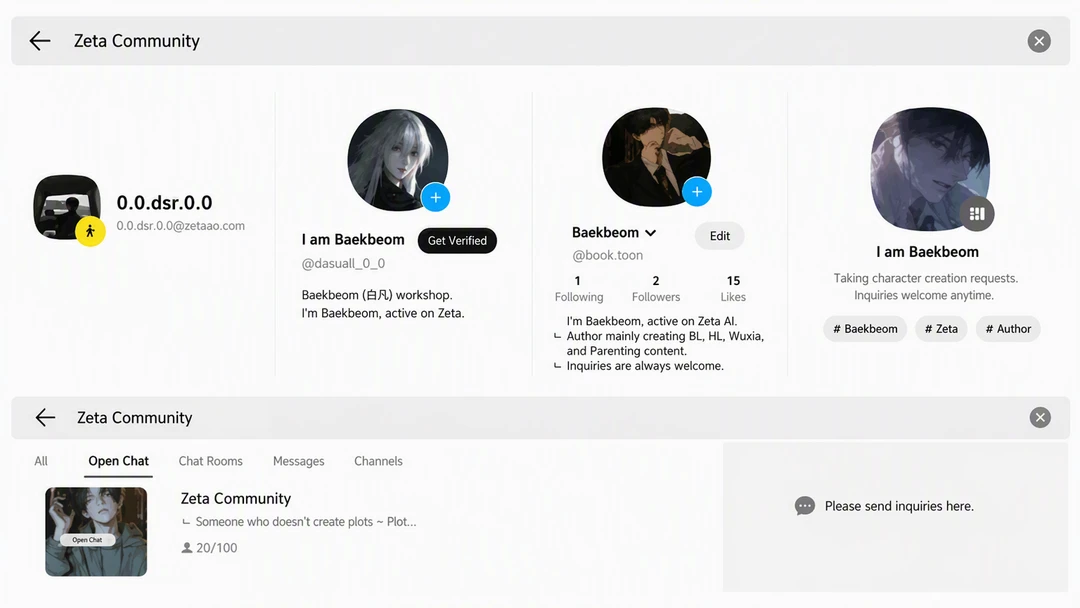Switch to the Chat Rooms tab
1080x608 pixels.
point(211,461)
